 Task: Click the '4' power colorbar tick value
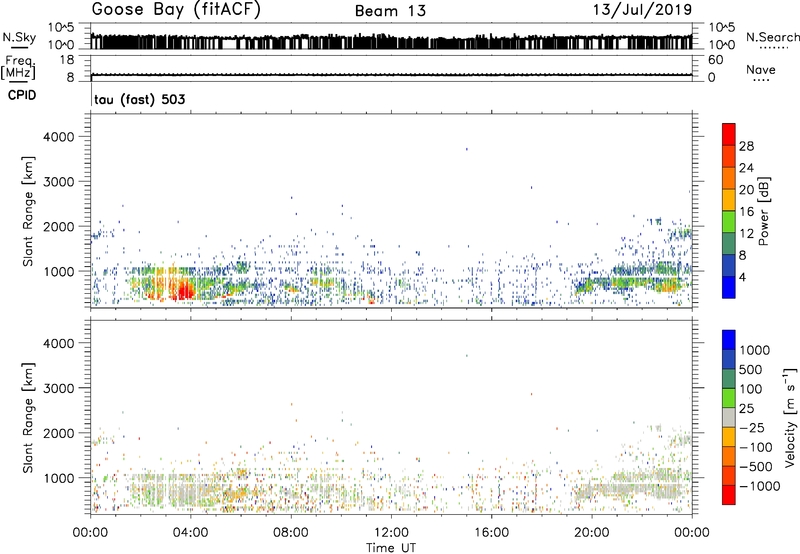742,277
